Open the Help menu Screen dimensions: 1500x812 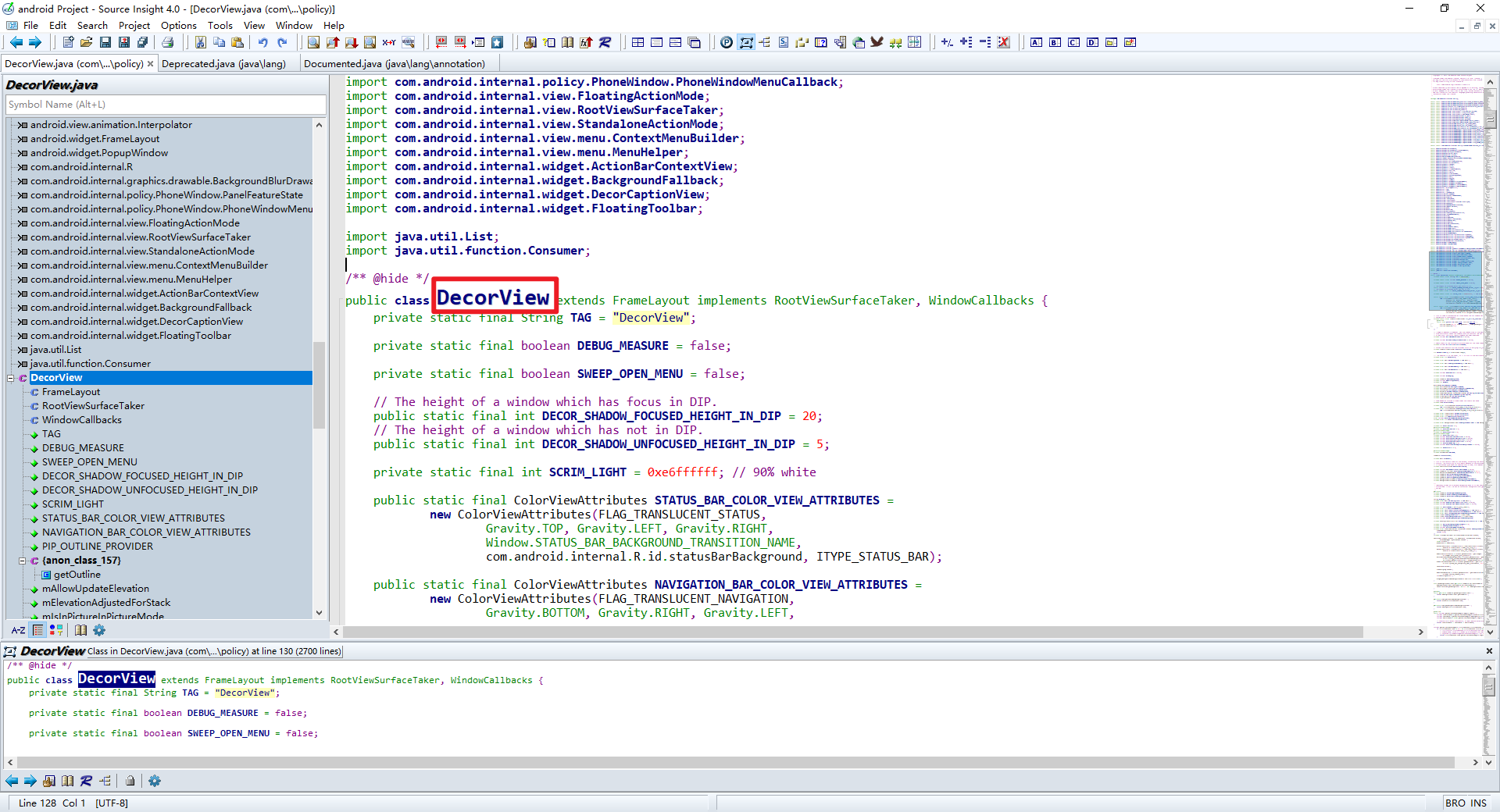[334, 25]
